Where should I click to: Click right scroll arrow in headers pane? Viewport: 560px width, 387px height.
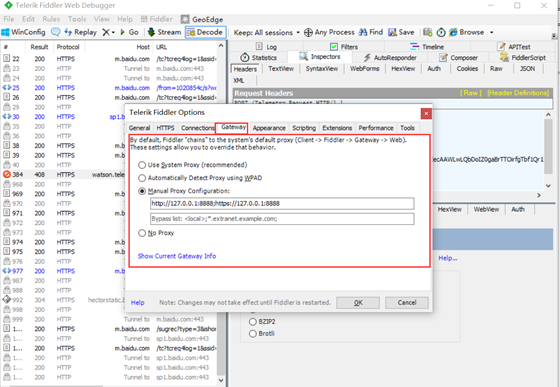pos(539,196)
